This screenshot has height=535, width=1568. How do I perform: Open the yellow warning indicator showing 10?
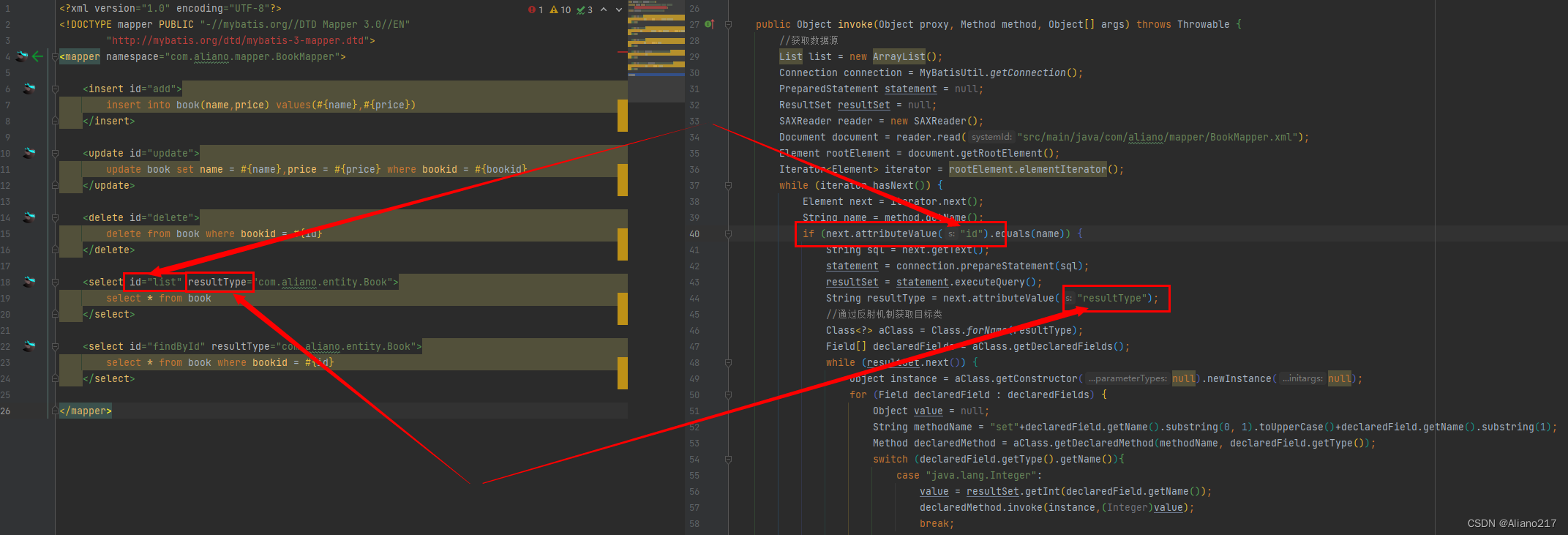point(560,10)
